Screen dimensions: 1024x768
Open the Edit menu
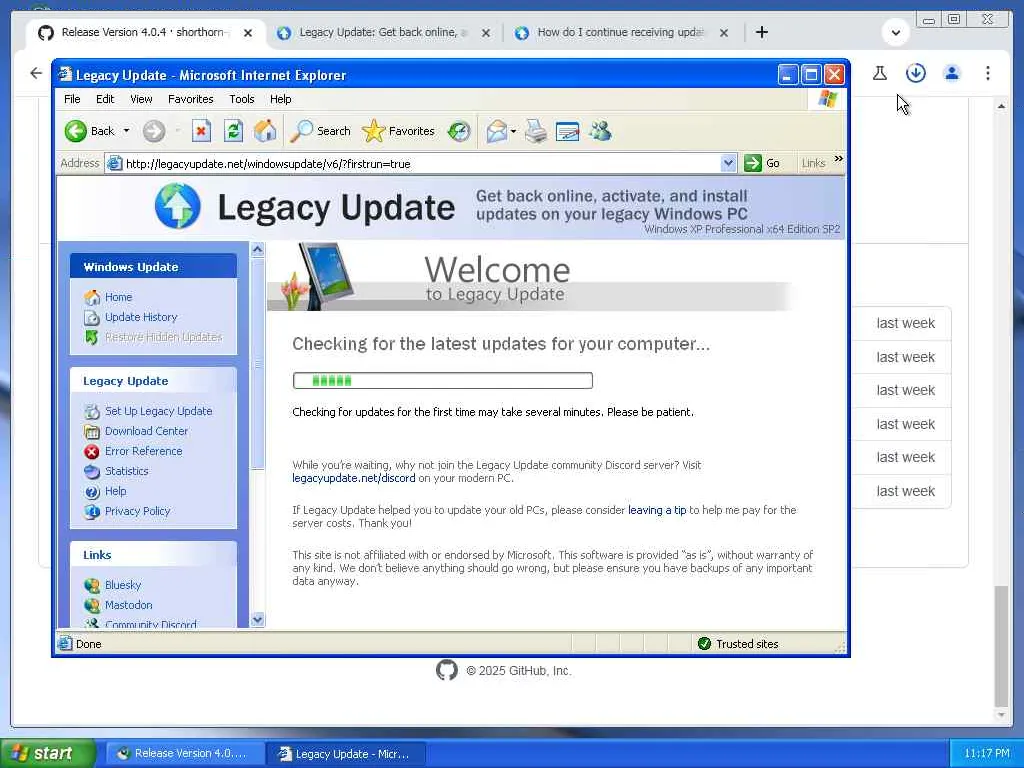(105, 99)
